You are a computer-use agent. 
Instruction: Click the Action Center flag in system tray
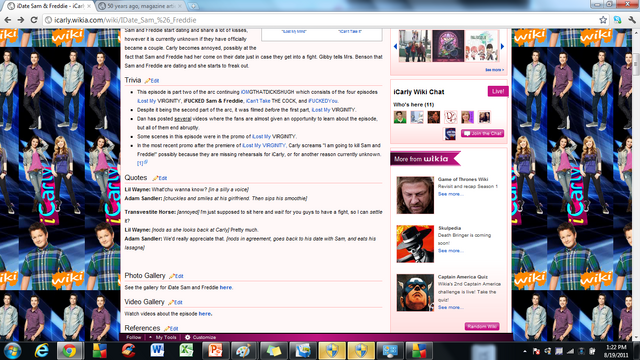point(536,351)
